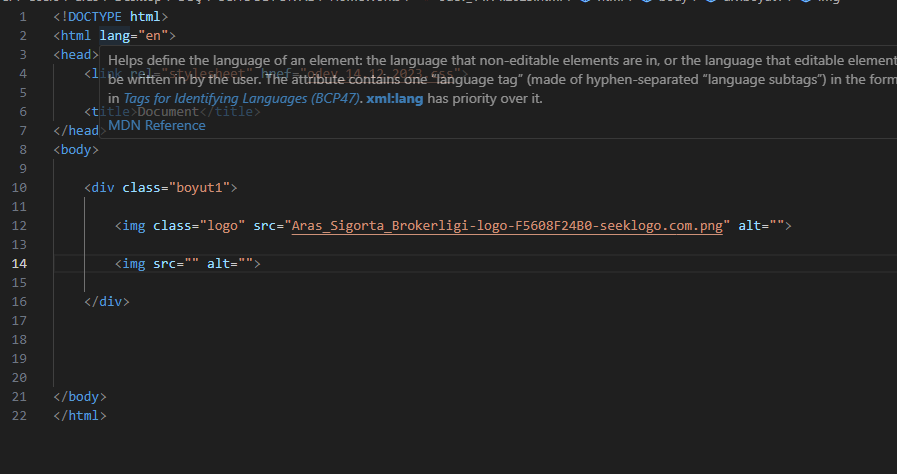This screenshot has width=897, height=474.
Task: Click the closing div tag
Action: [107, 301]
